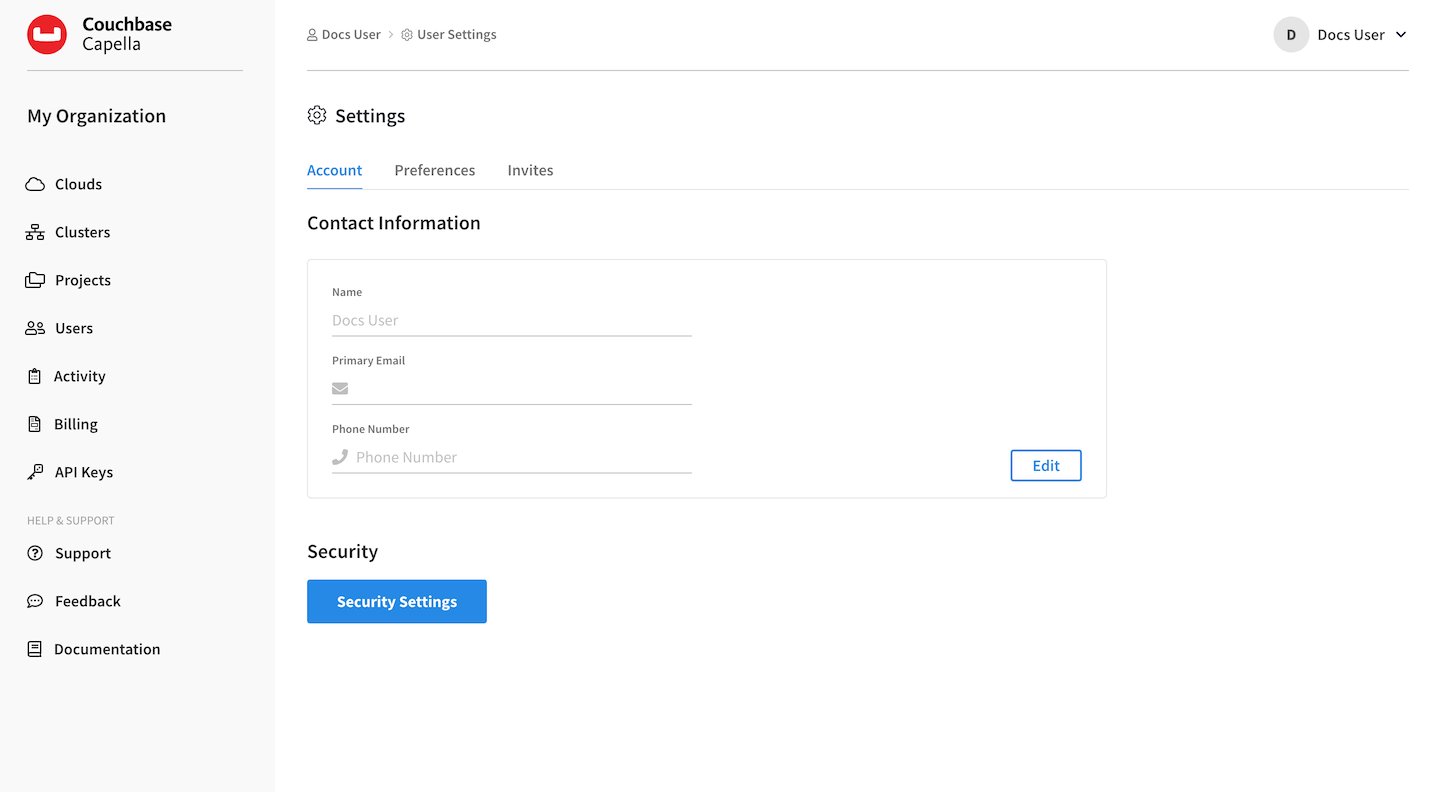
Task: Click the Billing document icon
Action: tap(36, 424)
